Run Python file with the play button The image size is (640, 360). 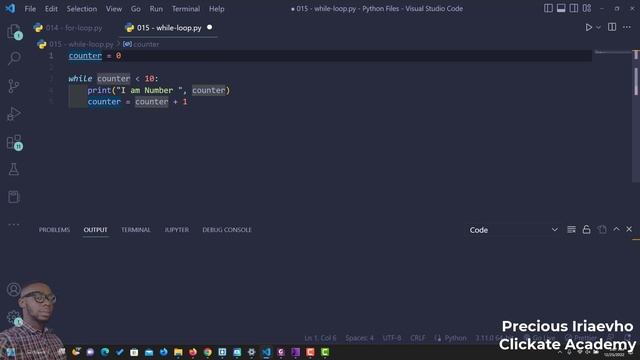pos(588,27)
